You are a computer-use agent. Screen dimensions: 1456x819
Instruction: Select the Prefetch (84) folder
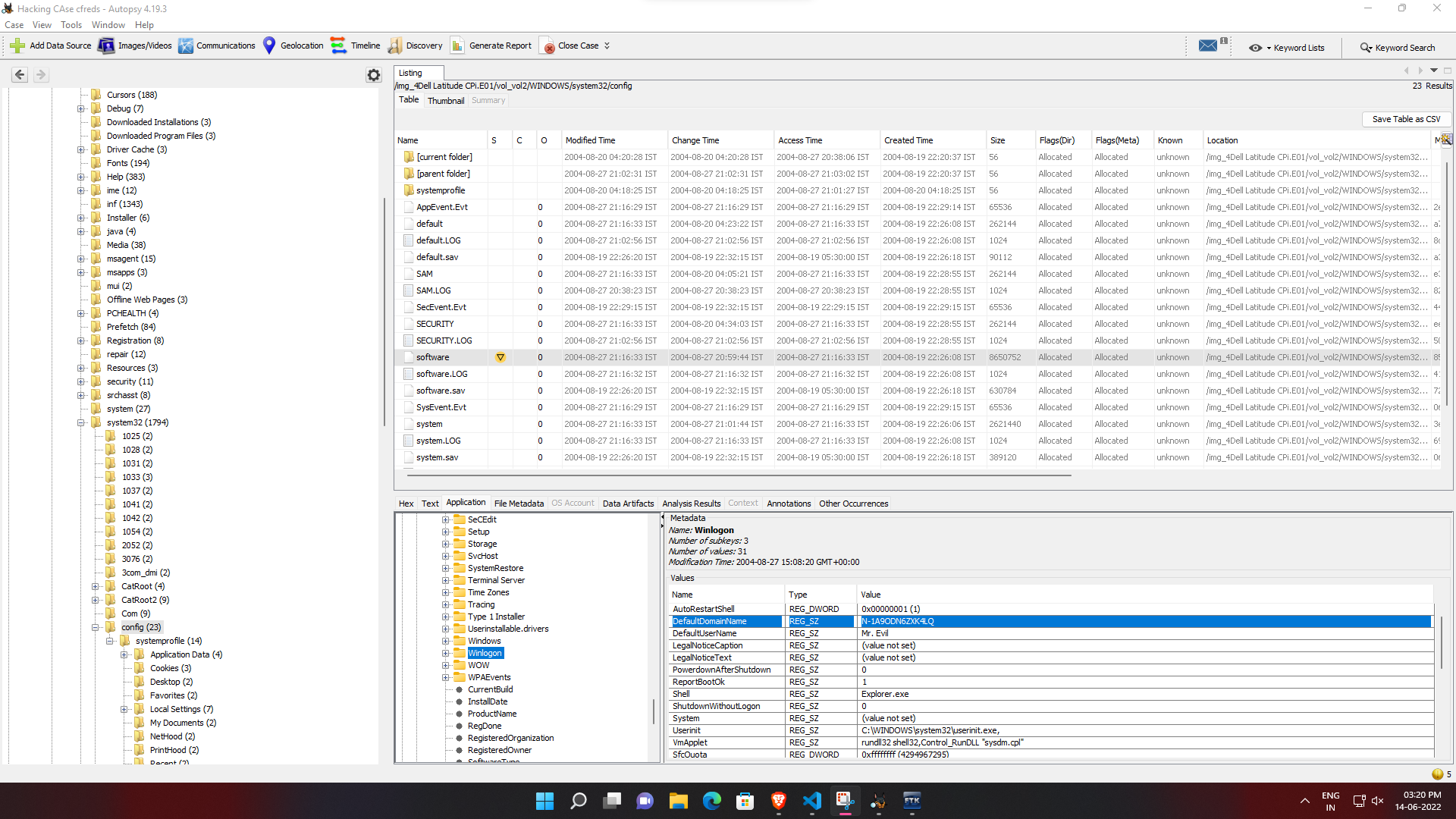(x=130, y=327)
